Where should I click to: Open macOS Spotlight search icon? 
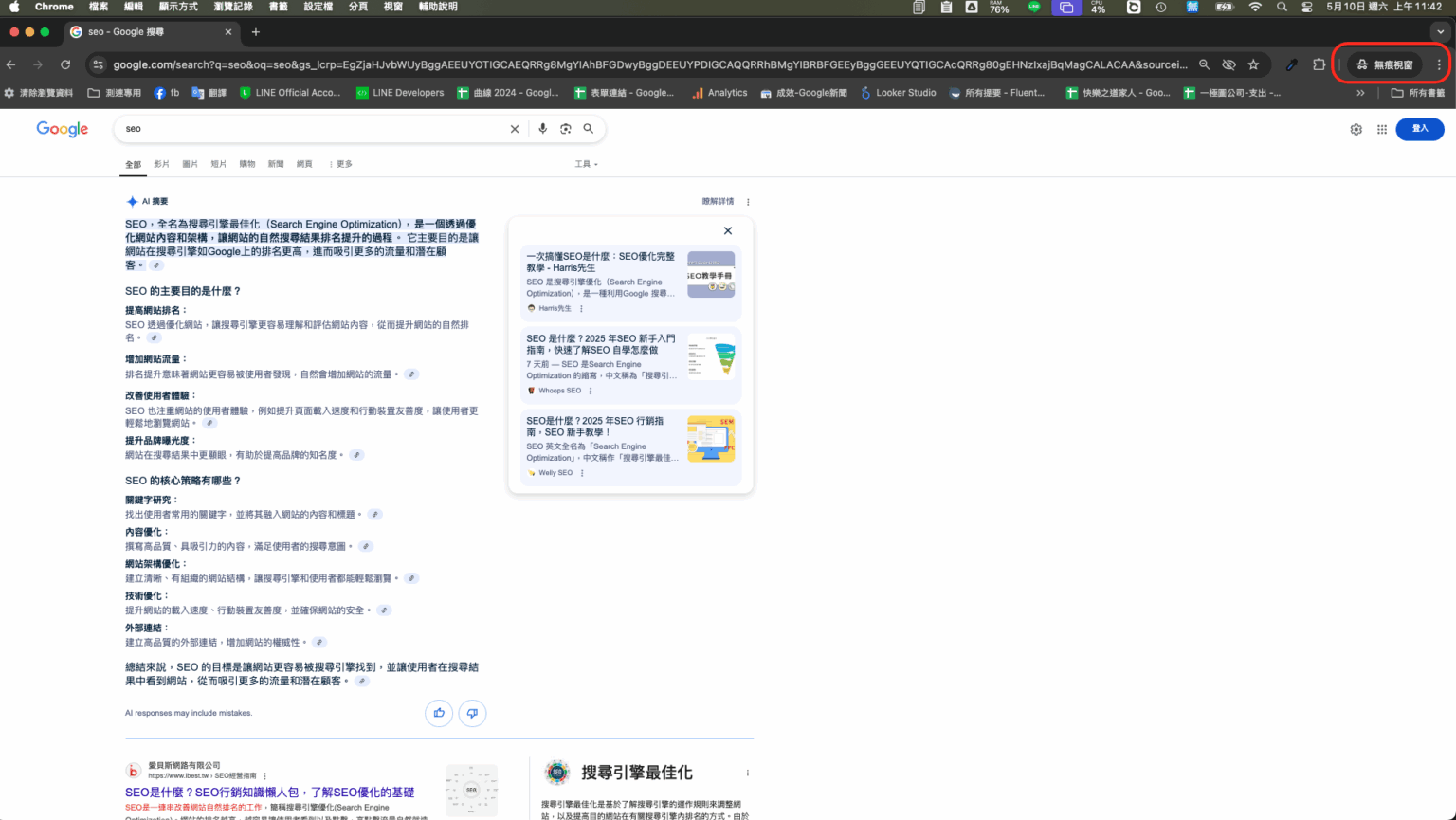(x=1282, y=7)
